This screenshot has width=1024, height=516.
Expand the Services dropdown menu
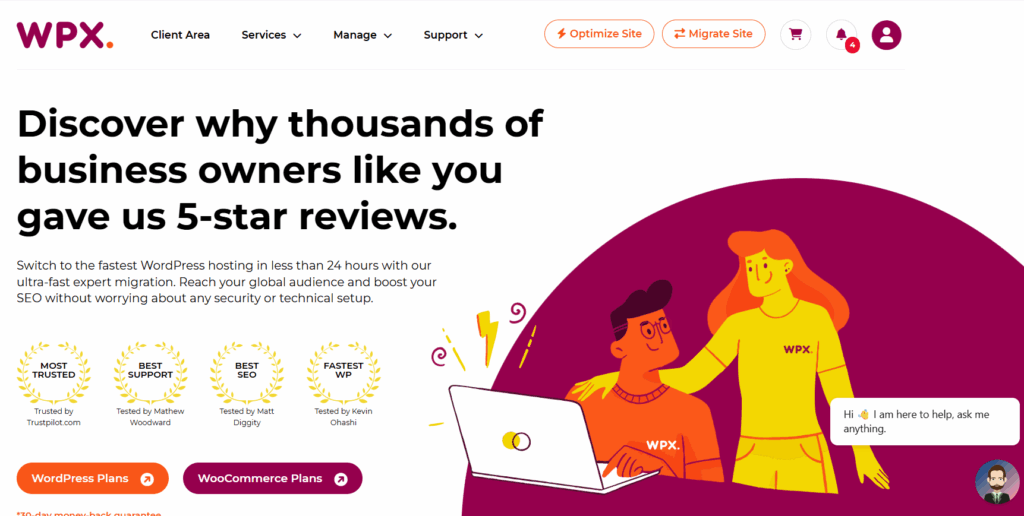(271, 35)
